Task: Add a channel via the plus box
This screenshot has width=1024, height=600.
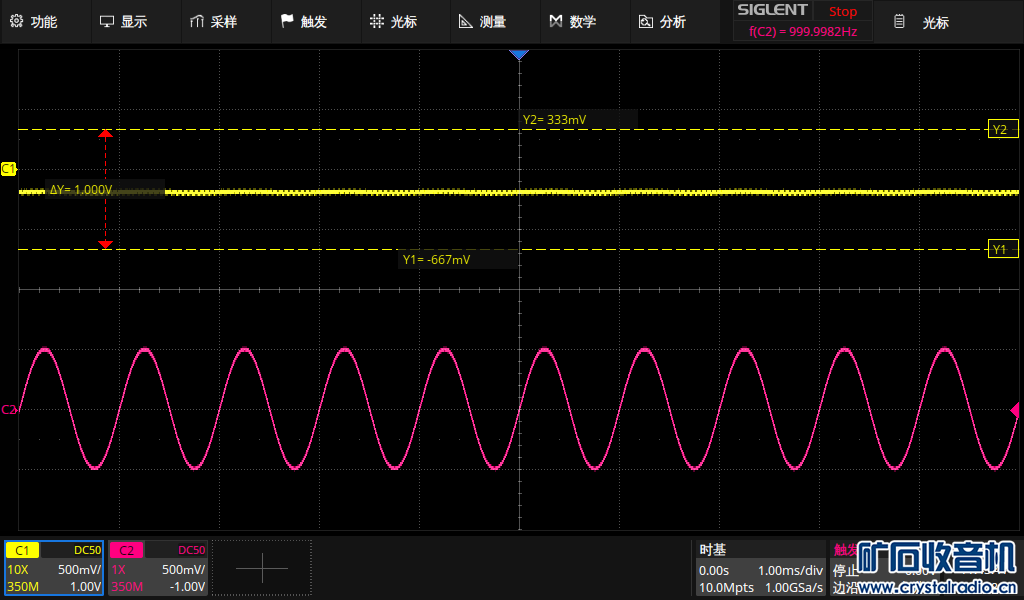Action: [262, 568]
